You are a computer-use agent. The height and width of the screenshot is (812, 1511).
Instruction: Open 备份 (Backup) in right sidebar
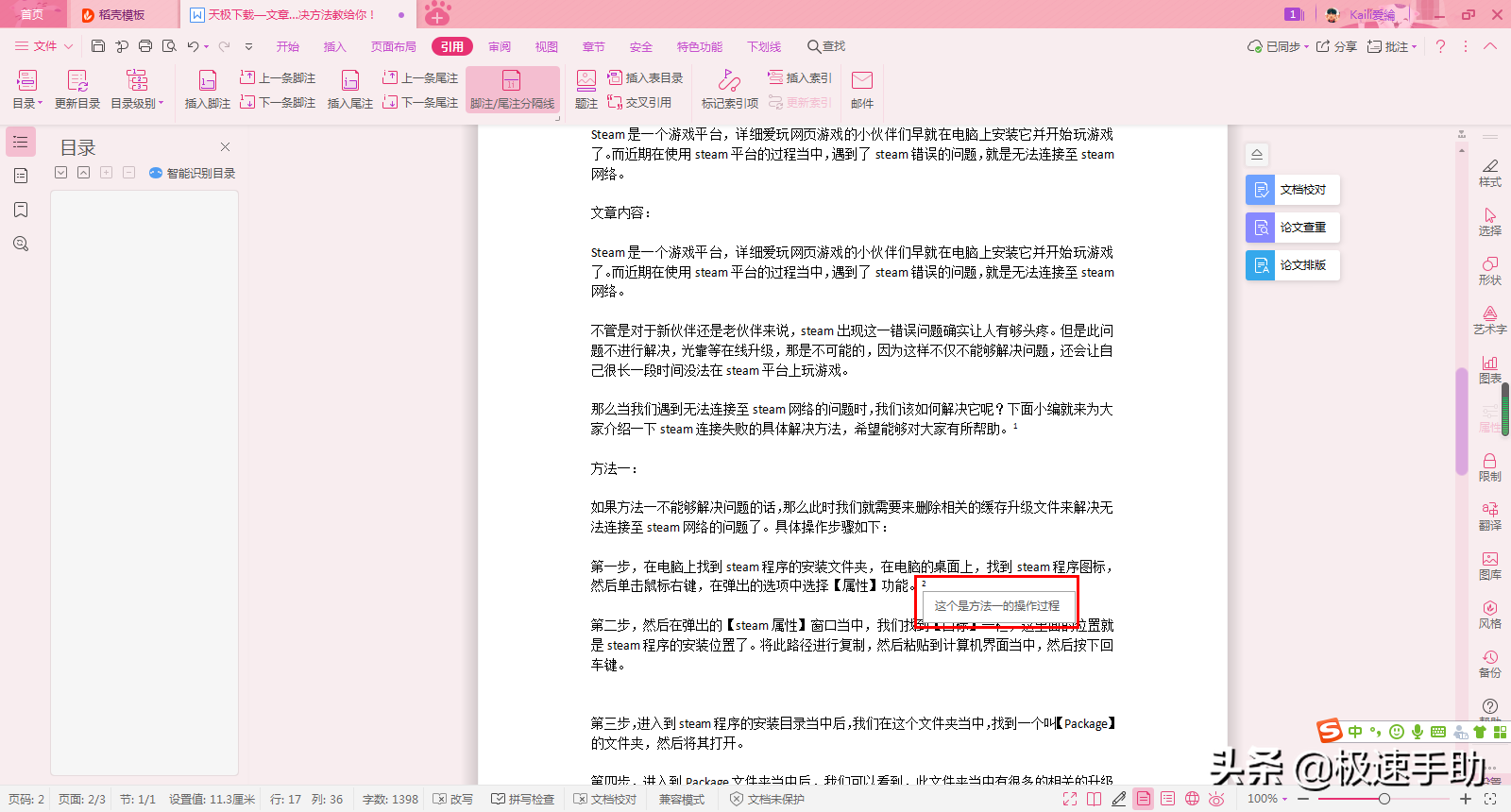point(1490,664)
